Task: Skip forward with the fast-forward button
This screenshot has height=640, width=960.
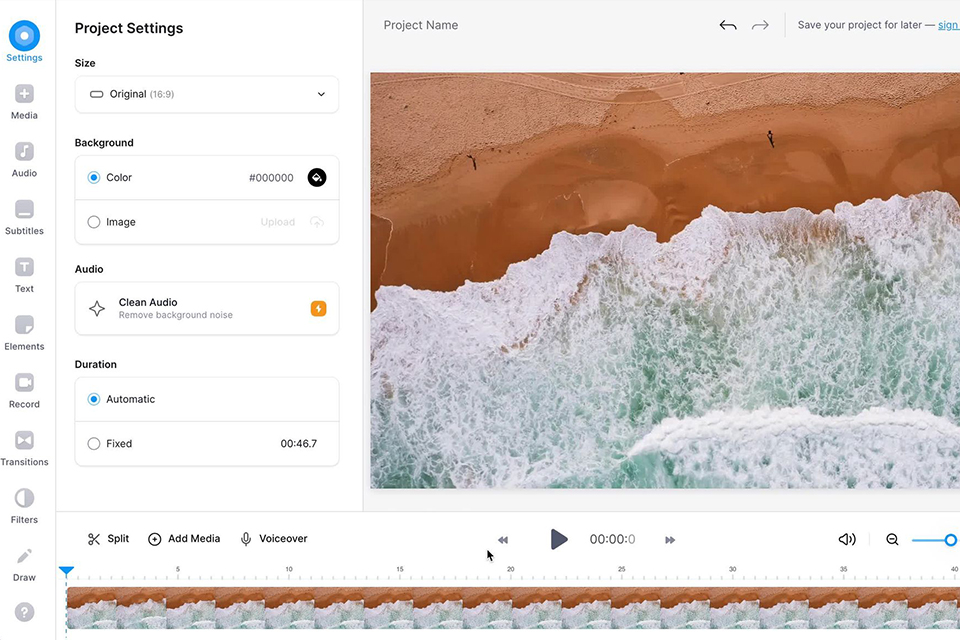Action: coord(670,540)
